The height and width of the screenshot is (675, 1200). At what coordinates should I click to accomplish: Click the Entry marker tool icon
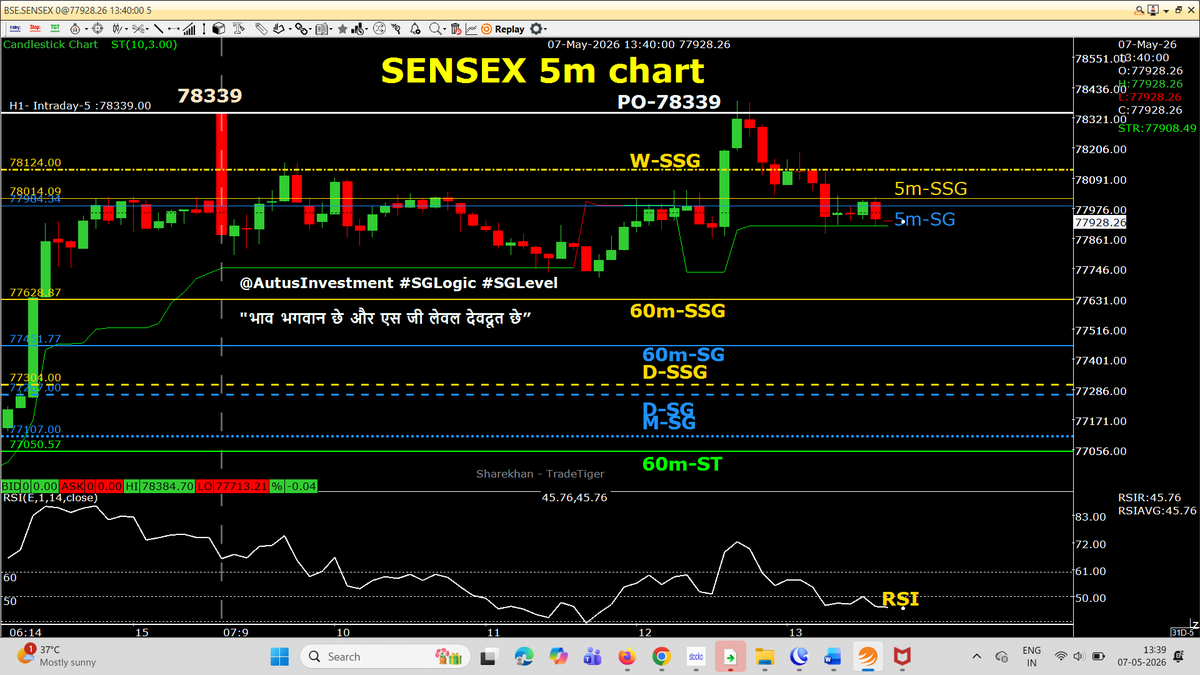(15, 29)
